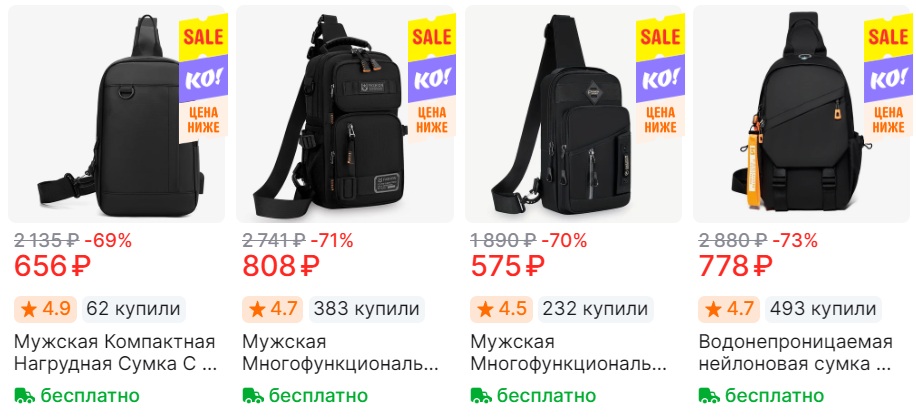Open 'Водонепроницаемая нейлоновая сумка' title link
This screenshot has height=420, width=916.
tap(796, 353)
